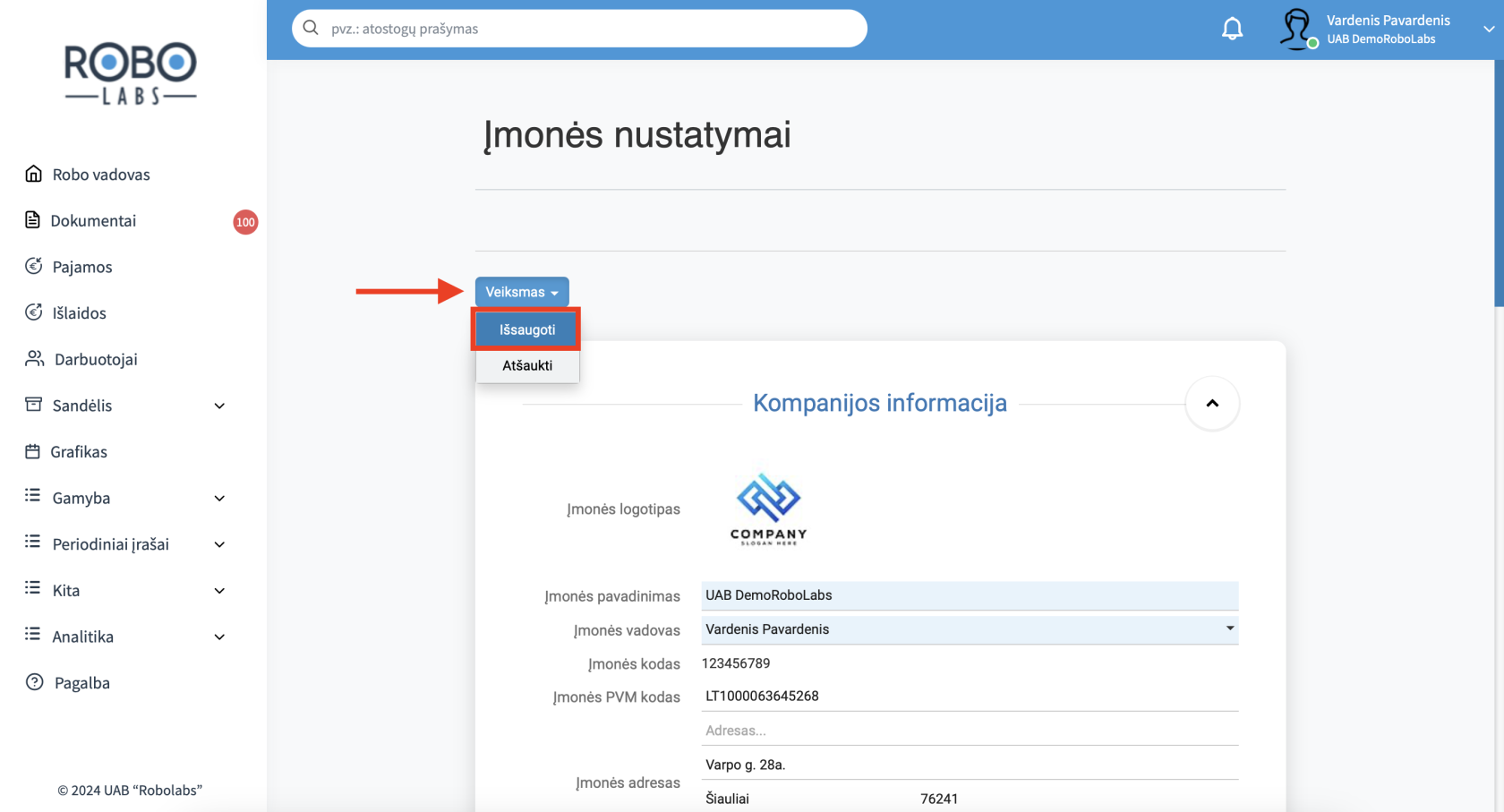Viewport: 1504px width, 812px height.
Task: Open the Grafikas page
Action: tap(79, 451)
